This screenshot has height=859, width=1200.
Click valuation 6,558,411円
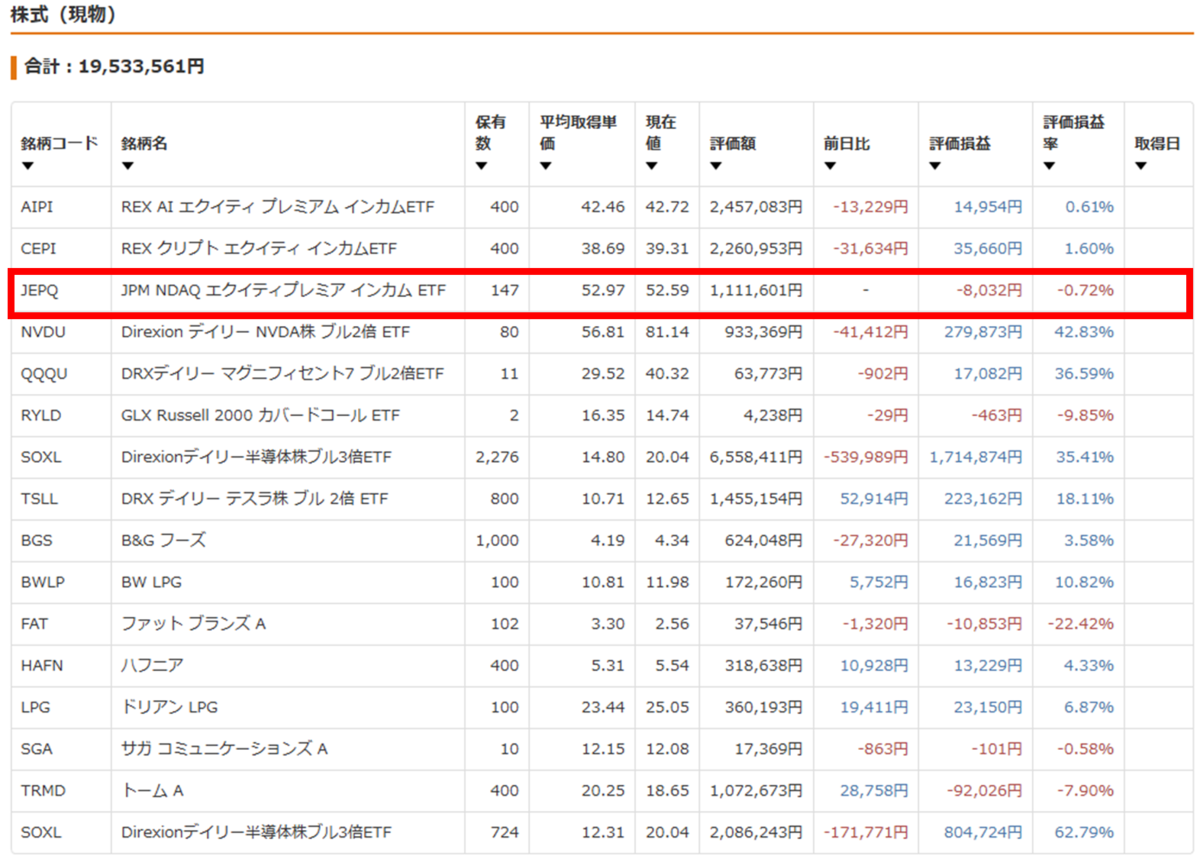point(756,457)
